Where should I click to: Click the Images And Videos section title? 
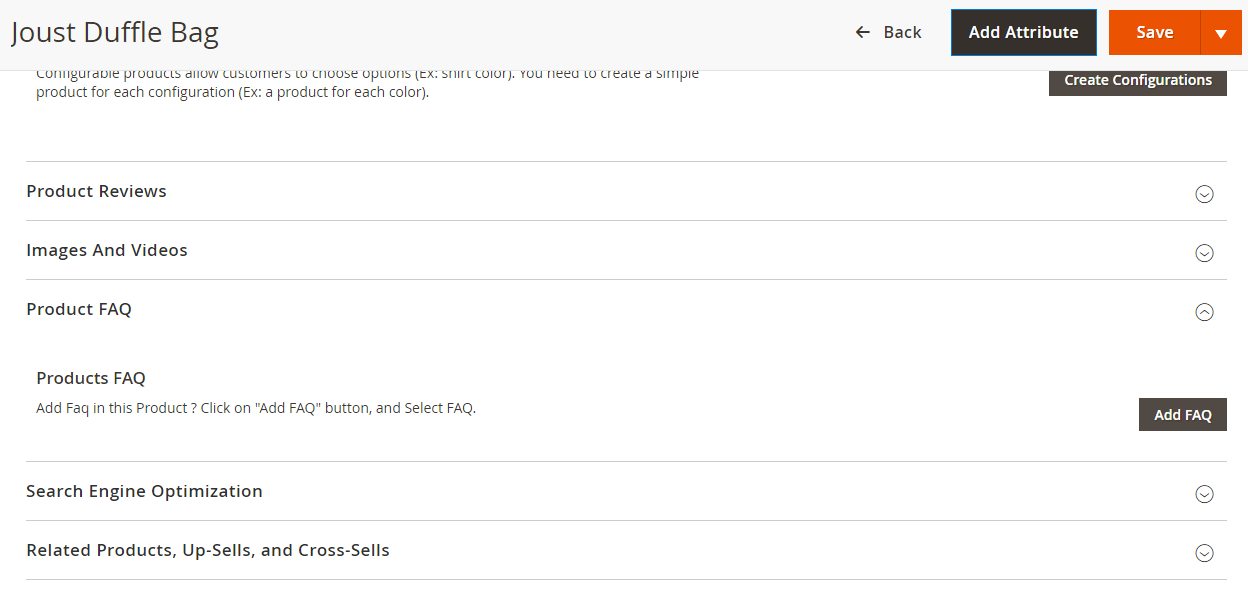coord(107,250)
